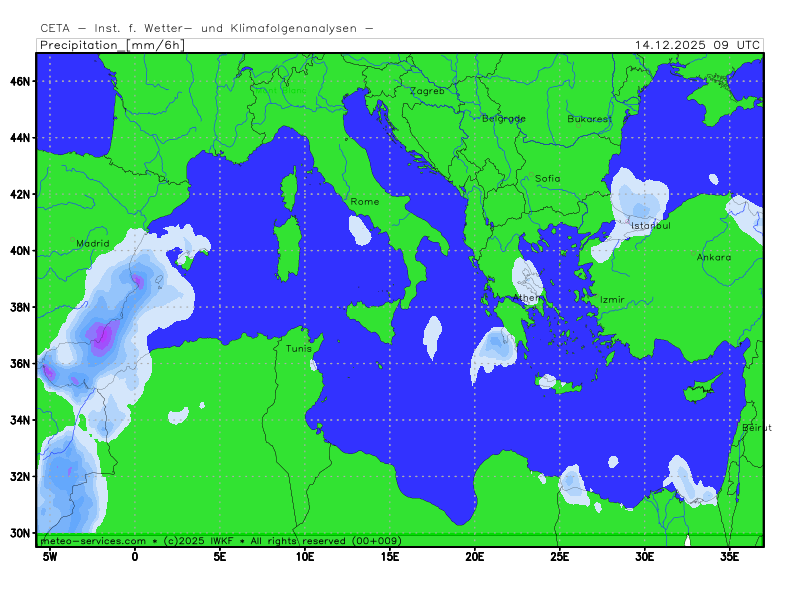The image size is (800, 600).
Task: Select the Rome label on the map
Action: [x=365, y=202]
